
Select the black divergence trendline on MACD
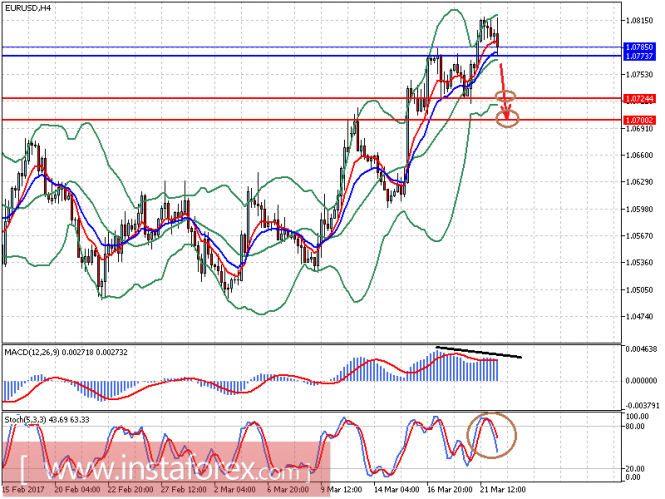coord(478,352)
